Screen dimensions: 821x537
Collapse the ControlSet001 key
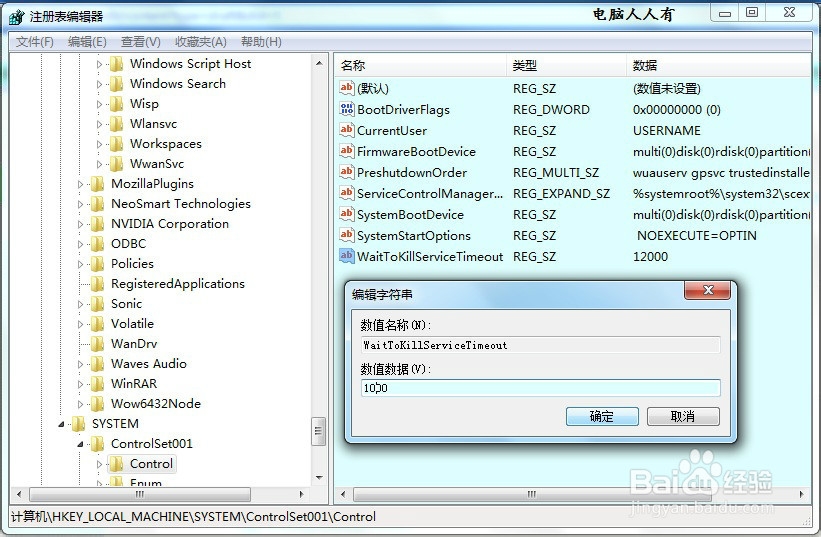click(80, 444)
